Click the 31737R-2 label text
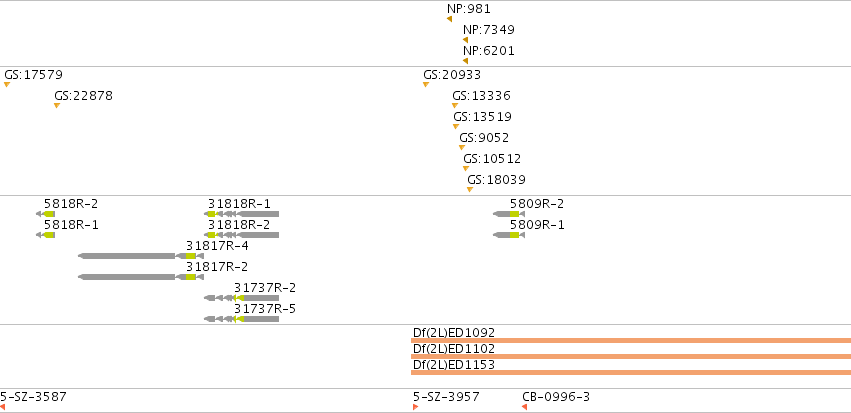This screenshot has height=413, width=851. [265, 288]
